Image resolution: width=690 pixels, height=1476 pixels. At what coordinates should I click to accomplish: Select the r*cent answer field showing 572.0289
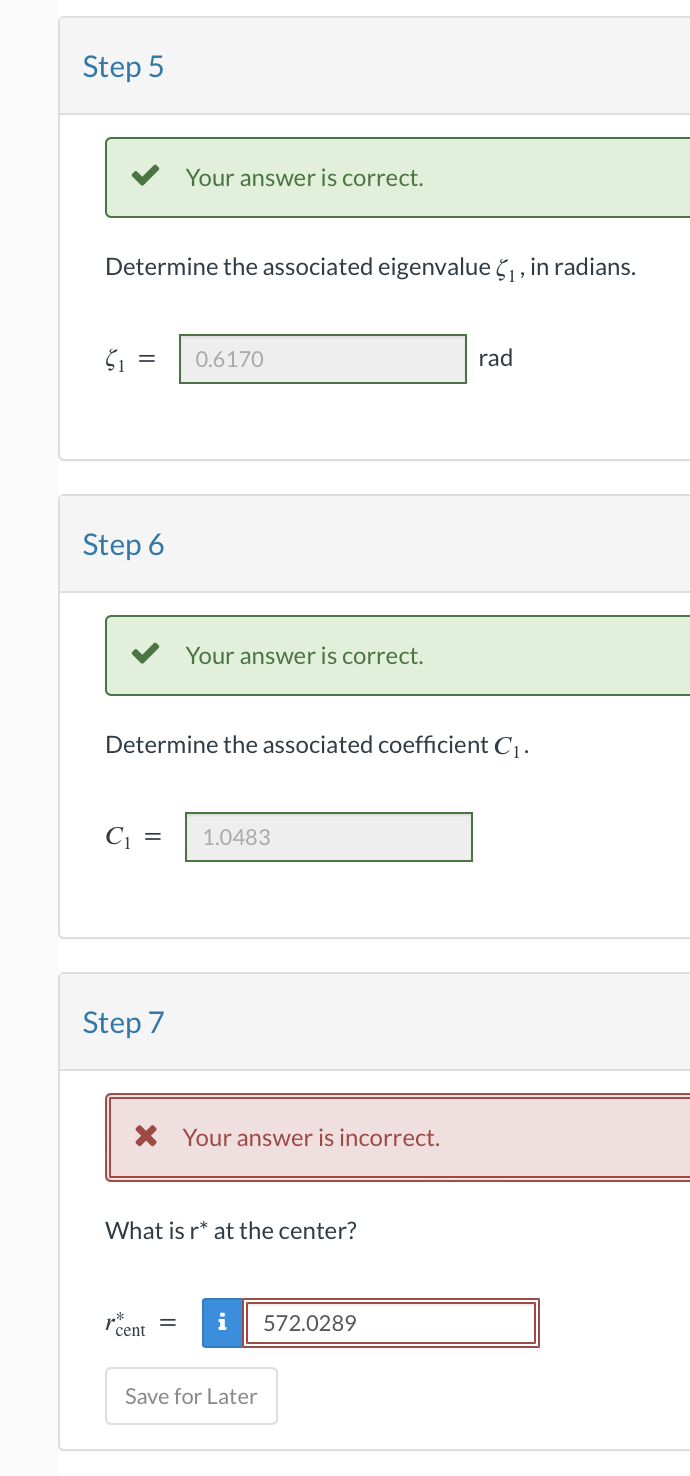pos(390,1322)
